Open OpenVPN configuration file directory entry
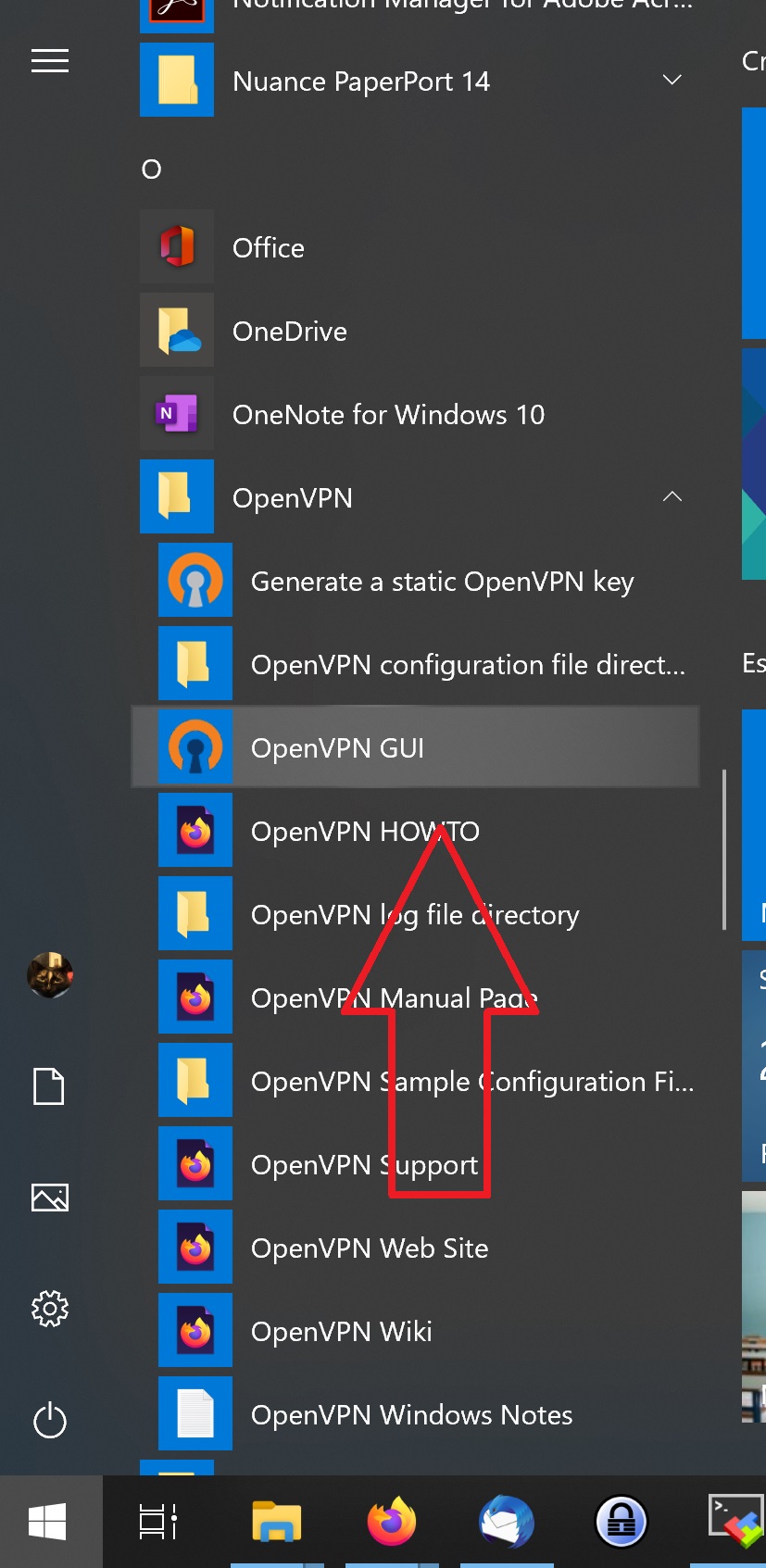The height and width of the screenshot is (1568, 766). 468,665
